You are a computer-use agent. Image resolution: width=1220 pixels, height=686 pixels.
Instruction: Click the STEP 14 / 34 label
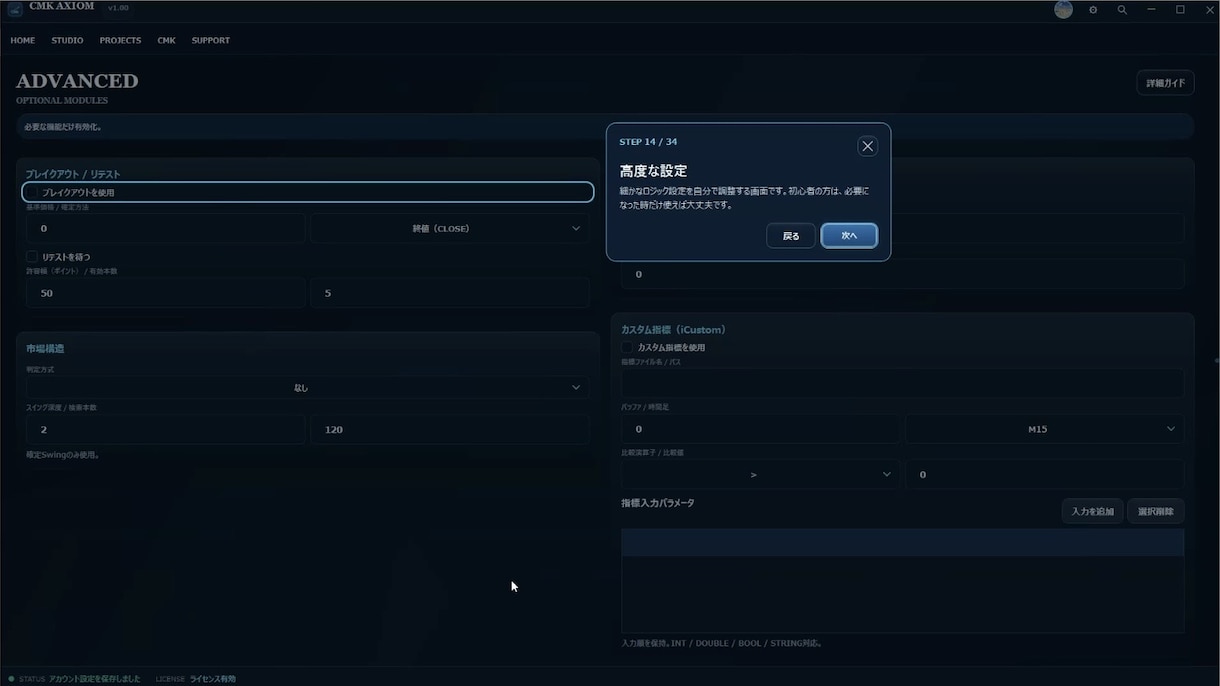click(x=648, y=142)
